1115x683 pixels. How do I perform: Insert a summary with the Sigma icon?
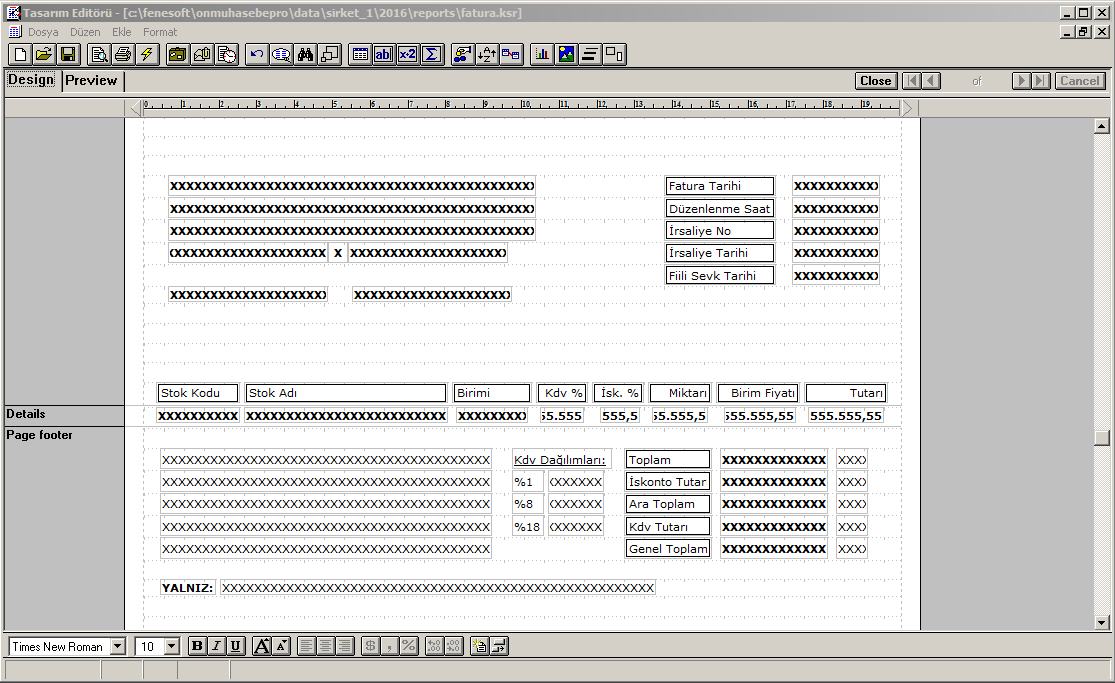(x=432, y=54)
